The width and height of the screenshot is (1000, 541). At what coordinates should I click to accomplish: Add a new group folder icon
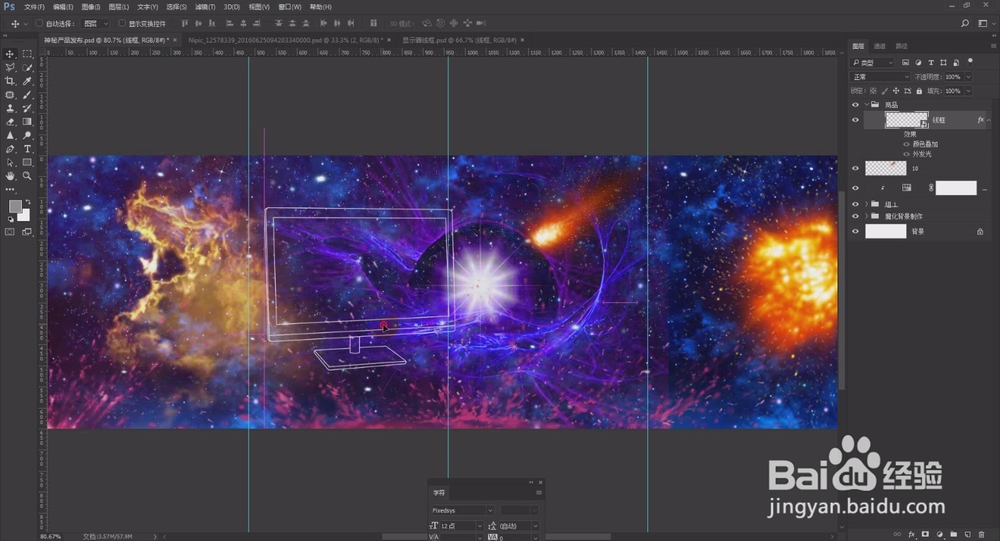coord(953,534)
